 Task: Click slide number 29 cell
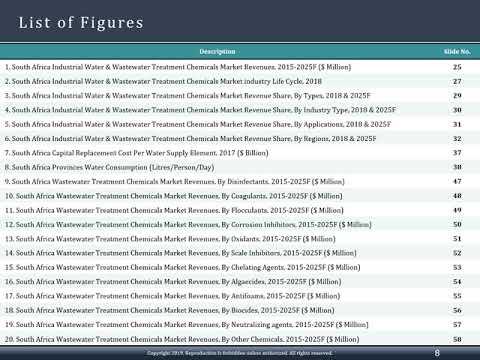(457, 96)
